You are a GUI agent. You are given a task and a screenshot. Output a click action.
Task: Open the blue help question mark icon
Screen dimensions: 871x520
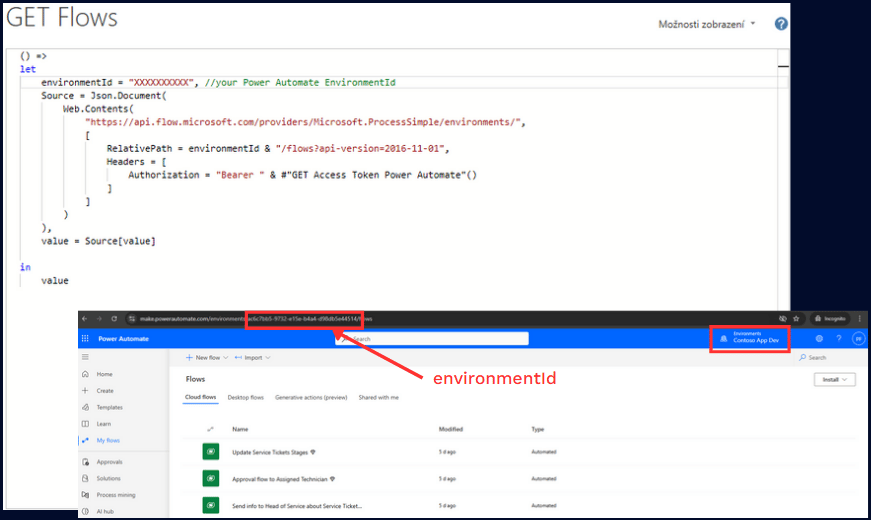[x=781, y=24]
